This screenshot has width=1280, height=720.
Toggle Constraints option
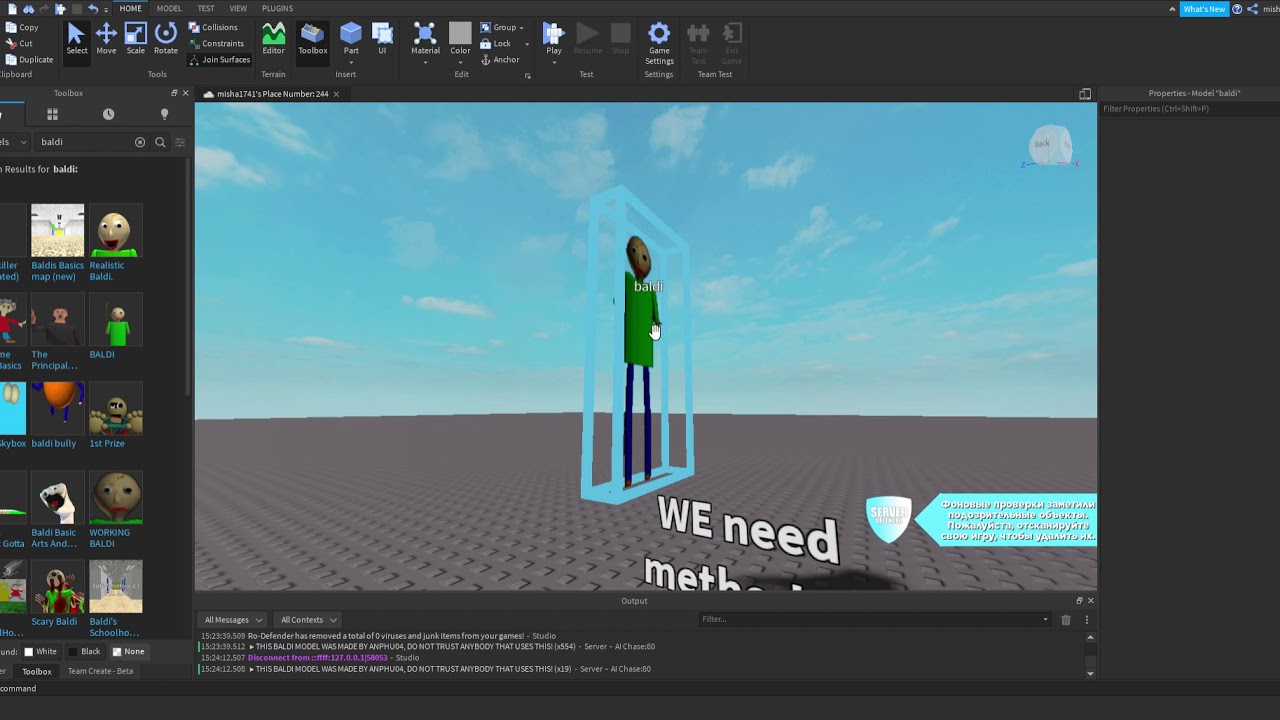[216, 43]
